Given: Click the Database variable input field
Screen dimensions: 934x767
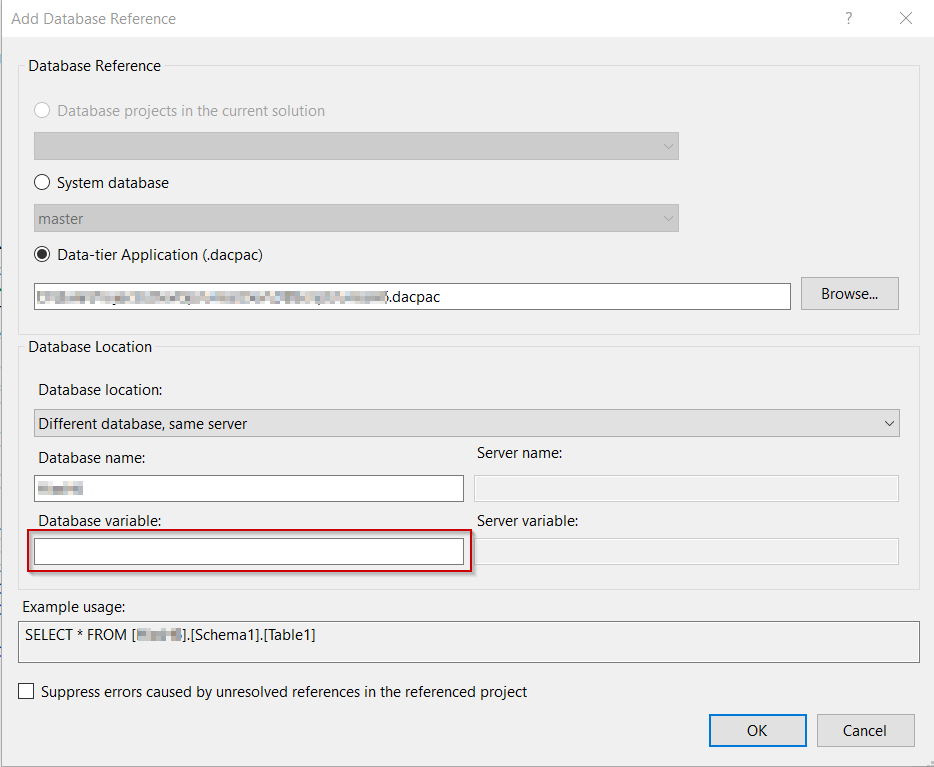Looking at the screenshot, I should 249,552.
